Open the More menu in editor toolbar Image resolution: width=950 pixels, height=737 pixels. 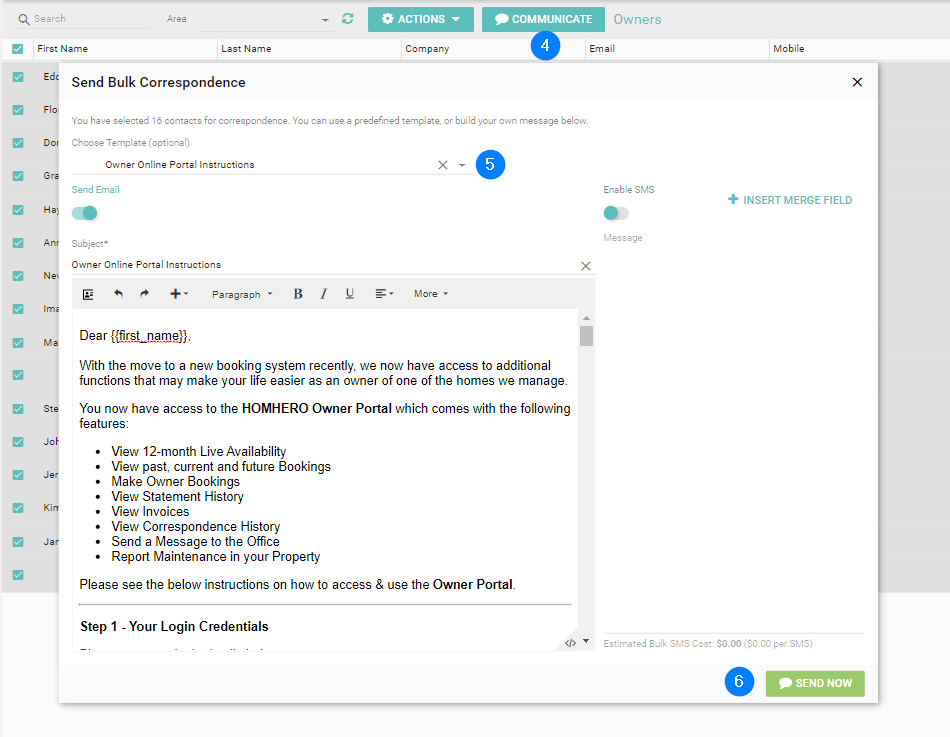pyautogui.click(x=430, y=294)
